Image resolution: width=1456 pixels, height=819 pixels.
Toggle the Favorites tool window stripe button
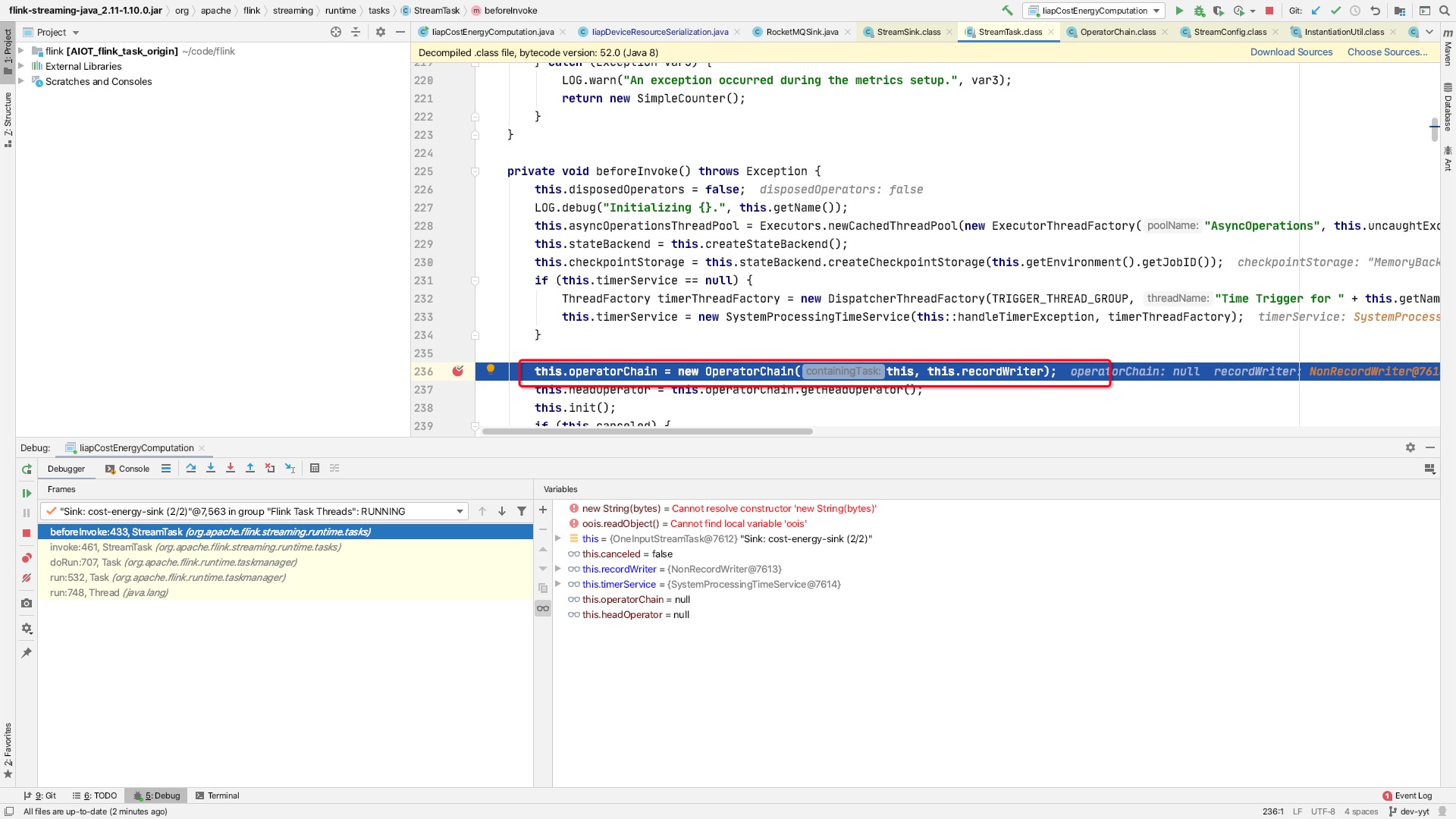[x=8, y=750]
